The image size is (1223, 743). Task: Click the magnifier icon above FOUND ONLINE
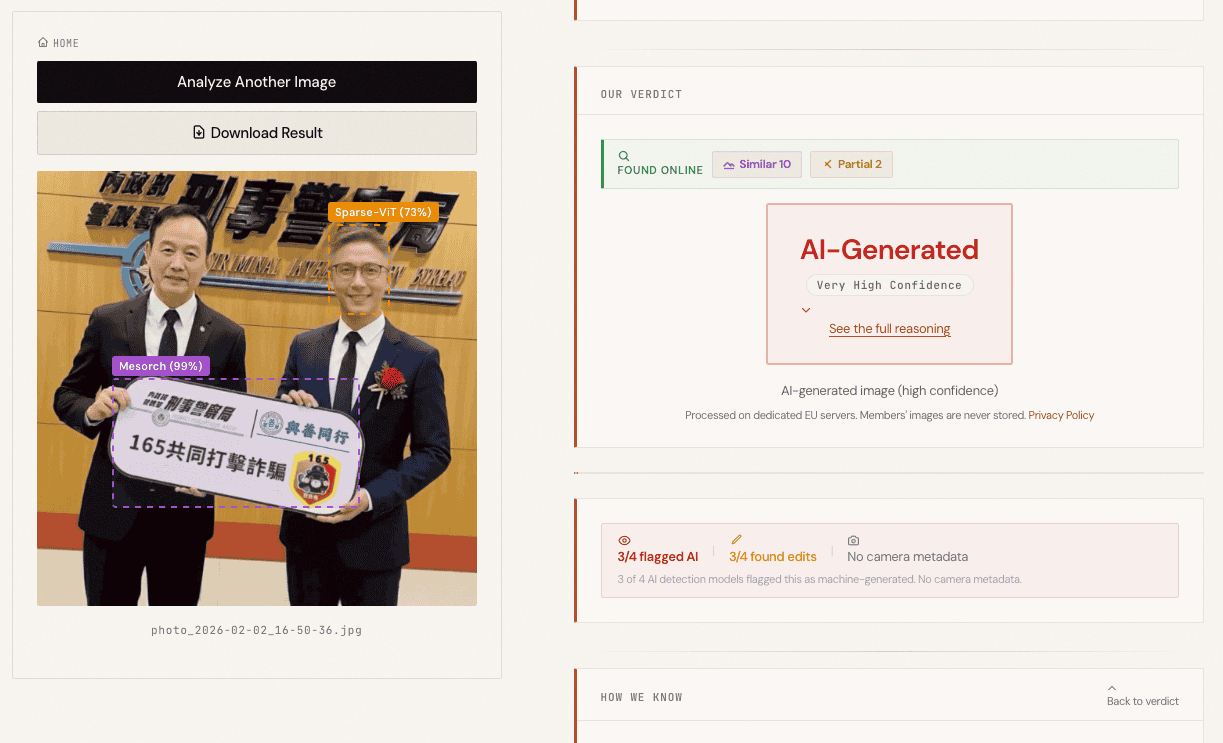[x=624, y=156]
